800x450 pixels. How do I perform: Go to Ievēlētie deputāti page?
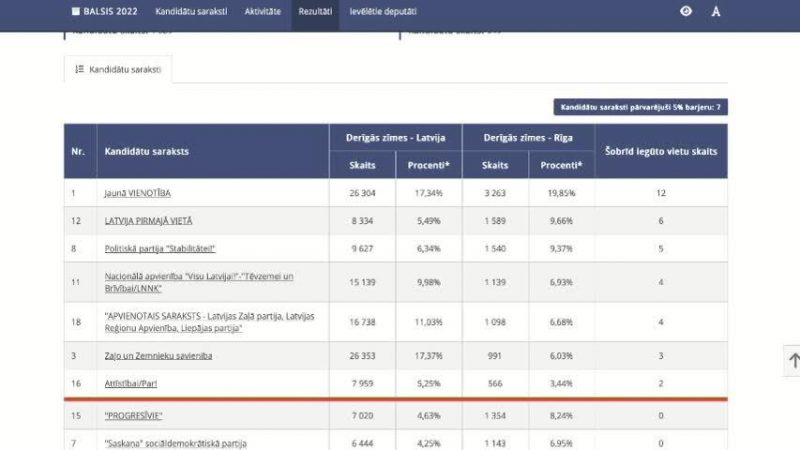(x=383, y=12)
